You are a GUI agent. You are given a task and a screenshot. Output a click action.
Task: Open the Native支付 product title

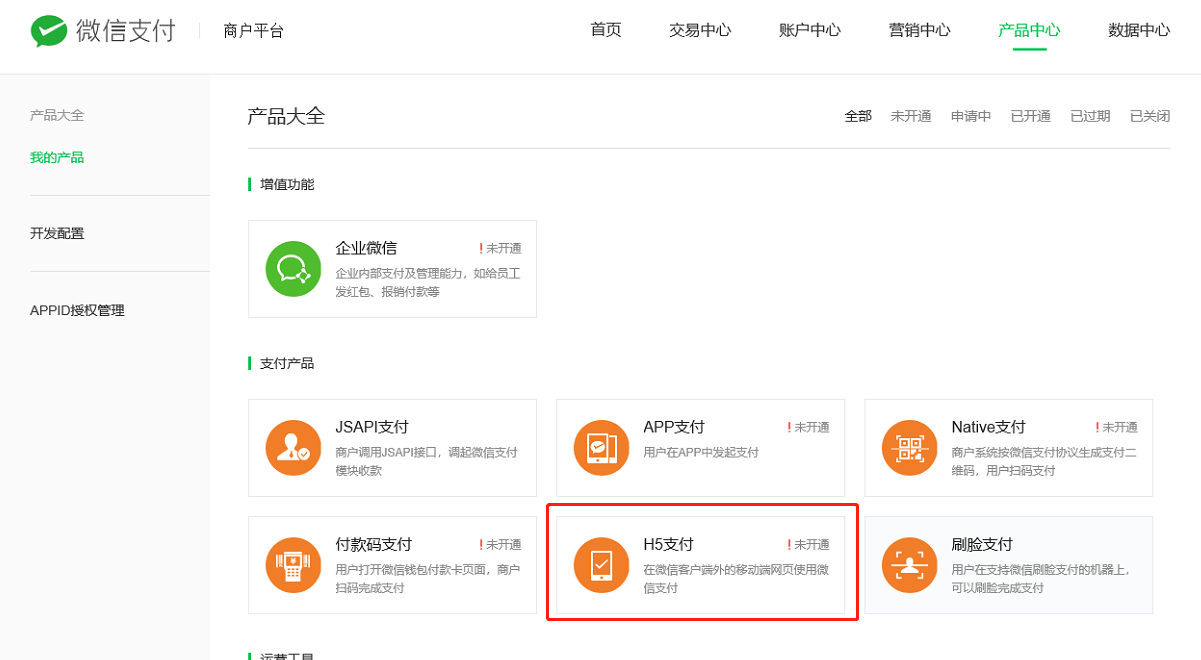click(989, 427)
